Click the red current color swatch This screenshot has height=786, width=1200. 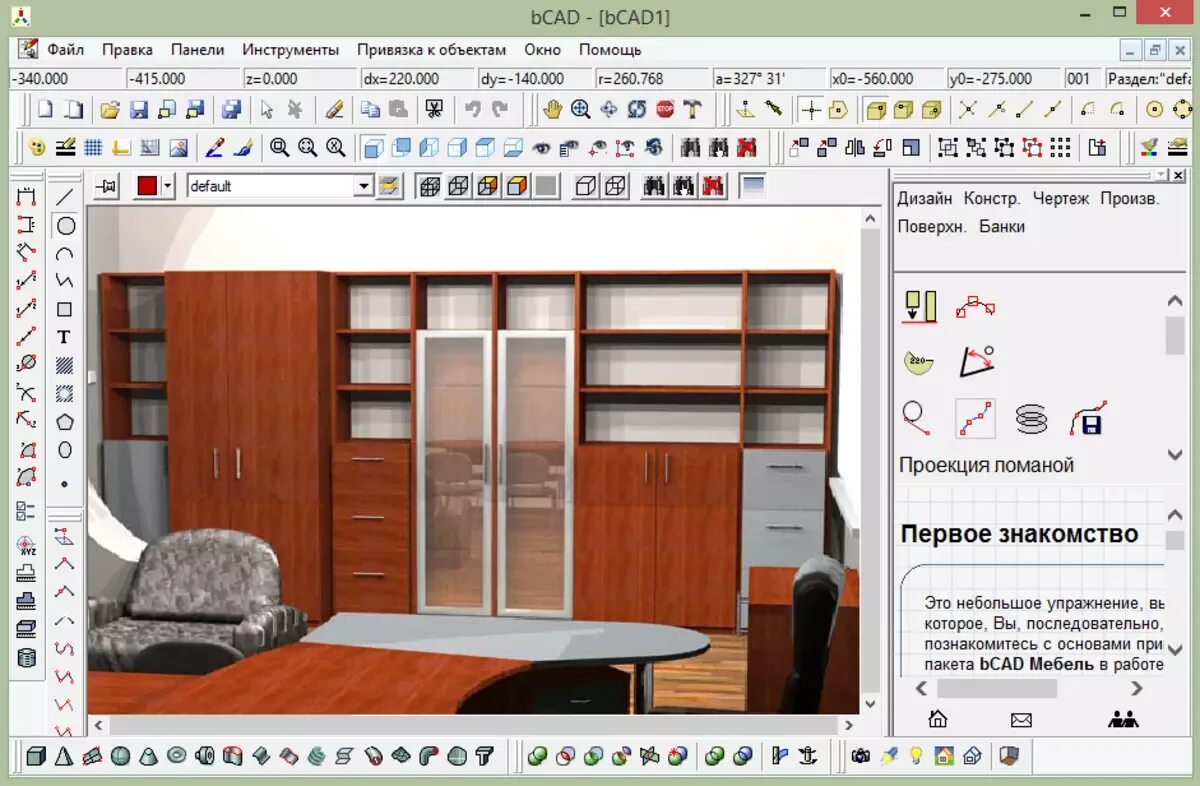pyautogui.click(x=147, y=186)
